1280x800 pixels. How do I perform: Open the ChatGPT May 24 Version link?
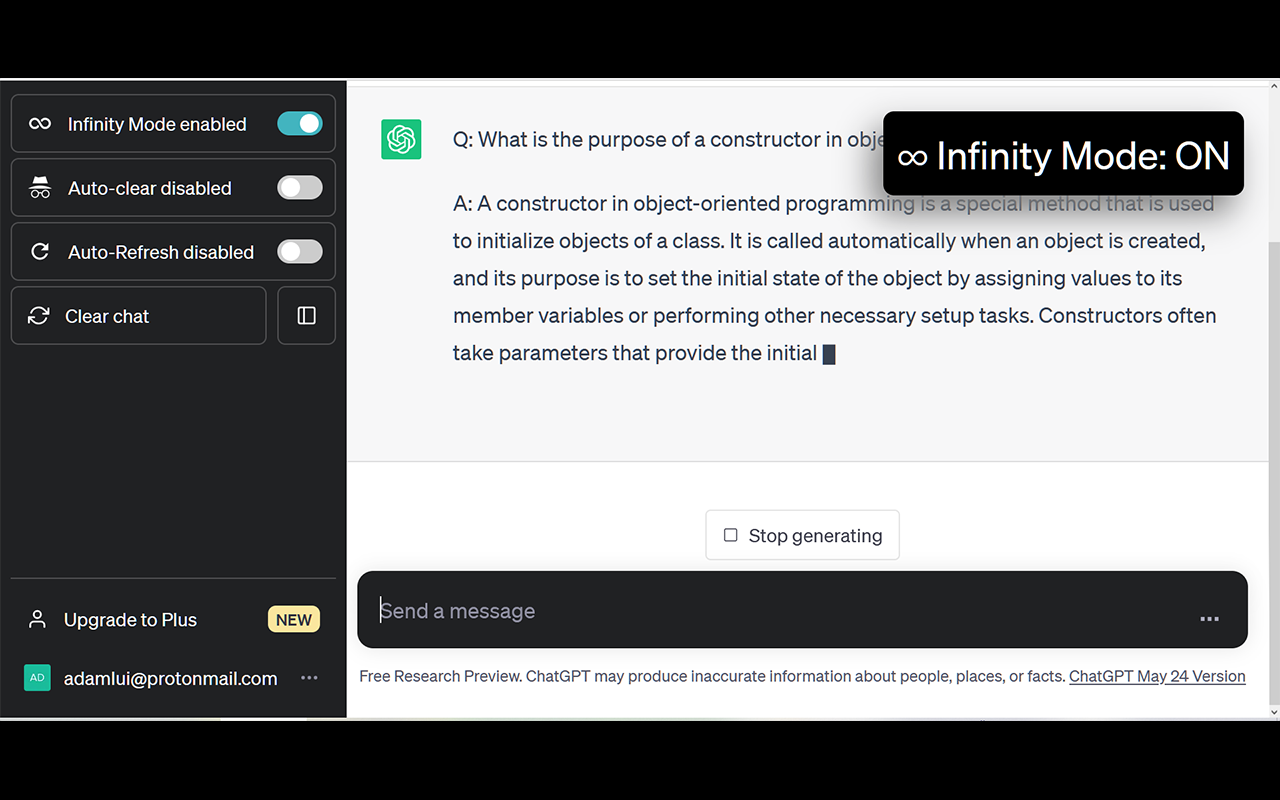(x=1157, y=676)
